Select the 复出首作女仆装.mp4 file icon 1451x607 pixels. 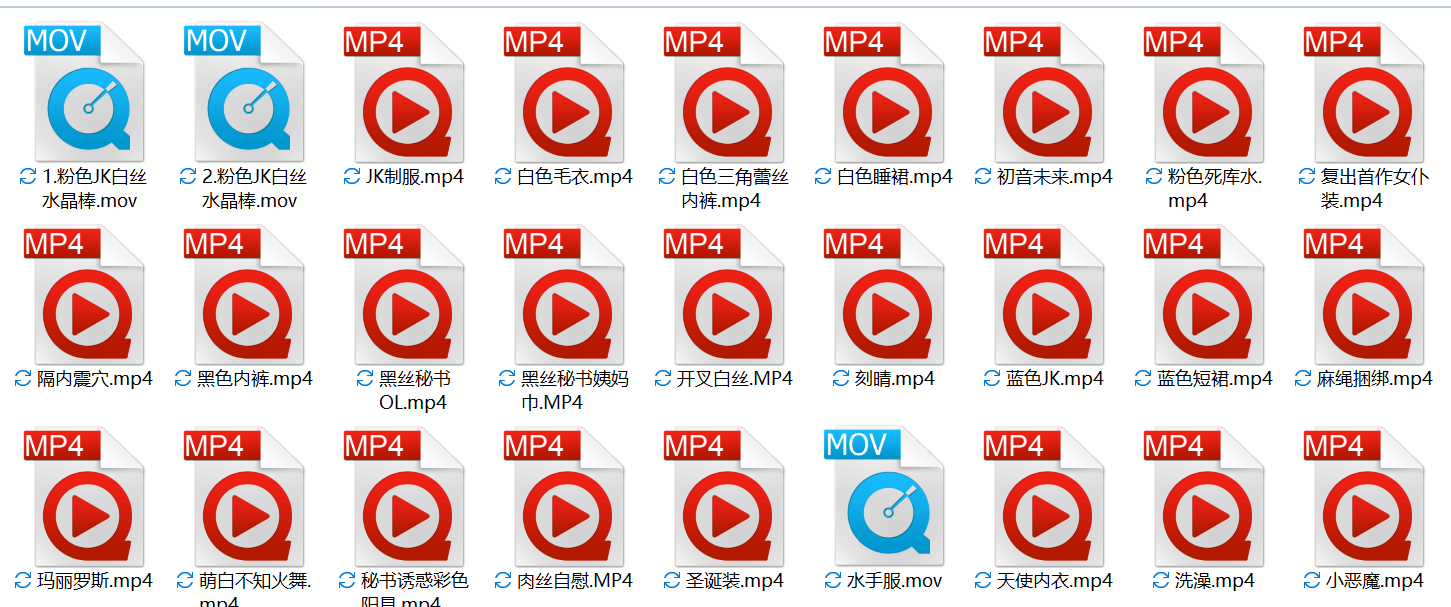coord(1364,92)
